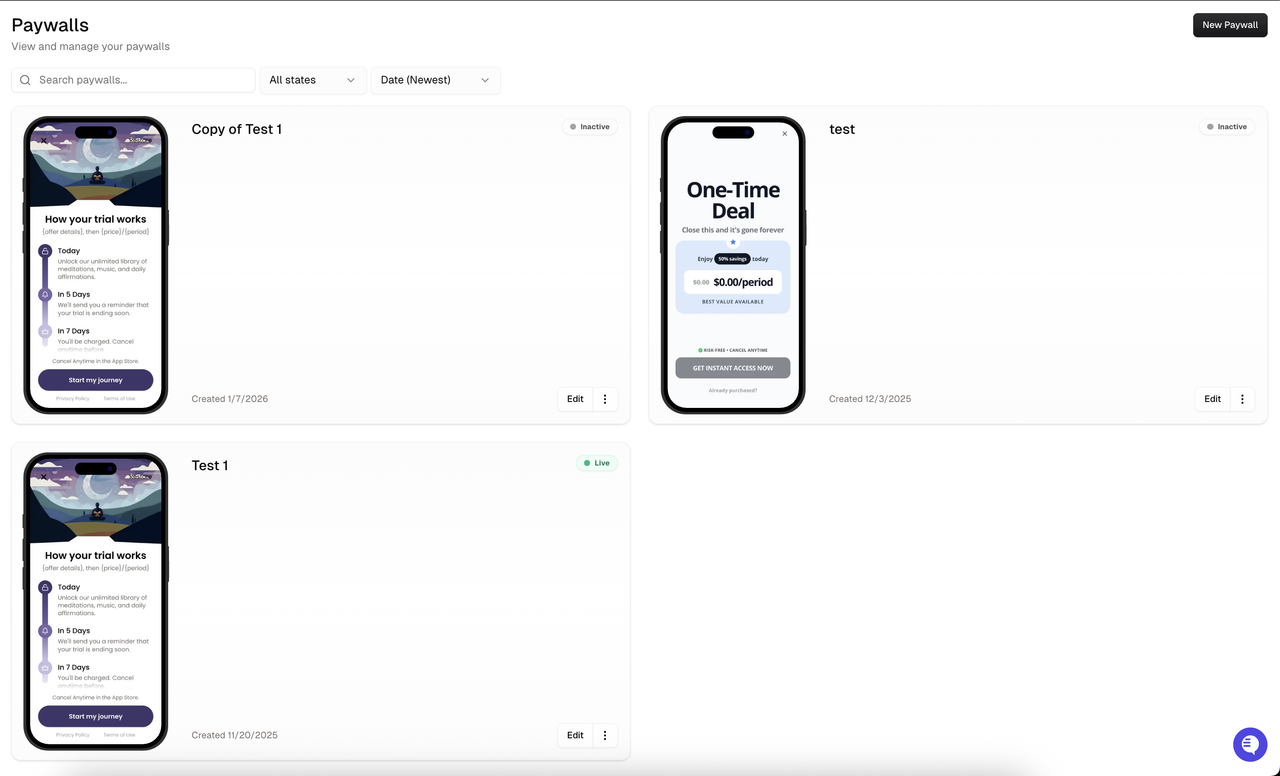Open the three-dot menu for Test 1
The image size is (1280, 776).
tap(605, 735)
